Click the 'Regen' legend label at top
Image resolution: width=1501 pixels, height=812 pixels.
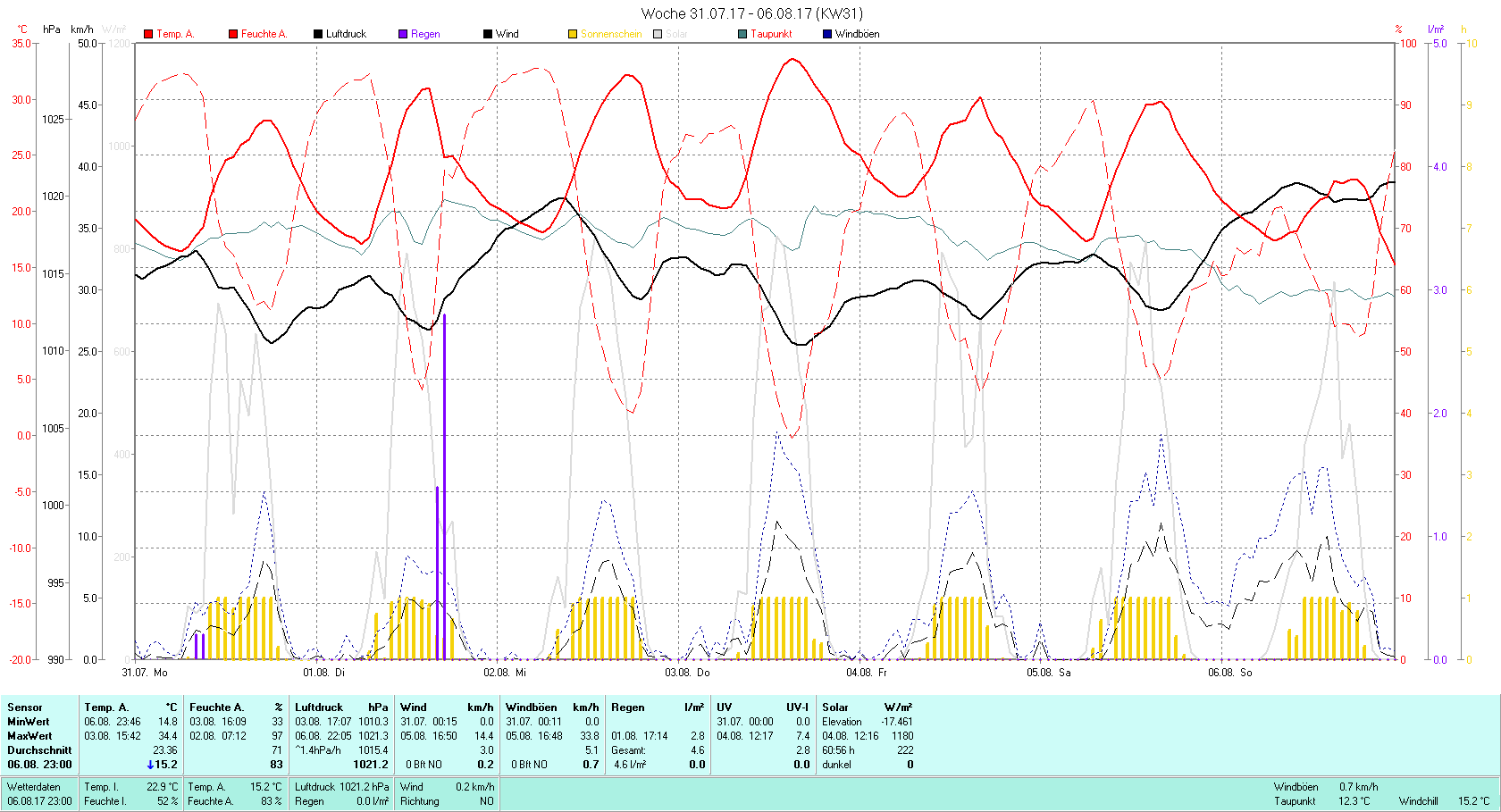click(425, 34)
